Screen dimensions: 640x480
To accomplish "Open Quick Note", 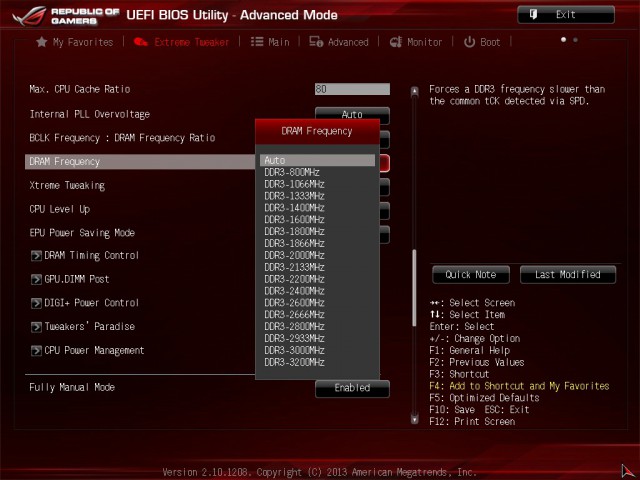I will [471, 275].
